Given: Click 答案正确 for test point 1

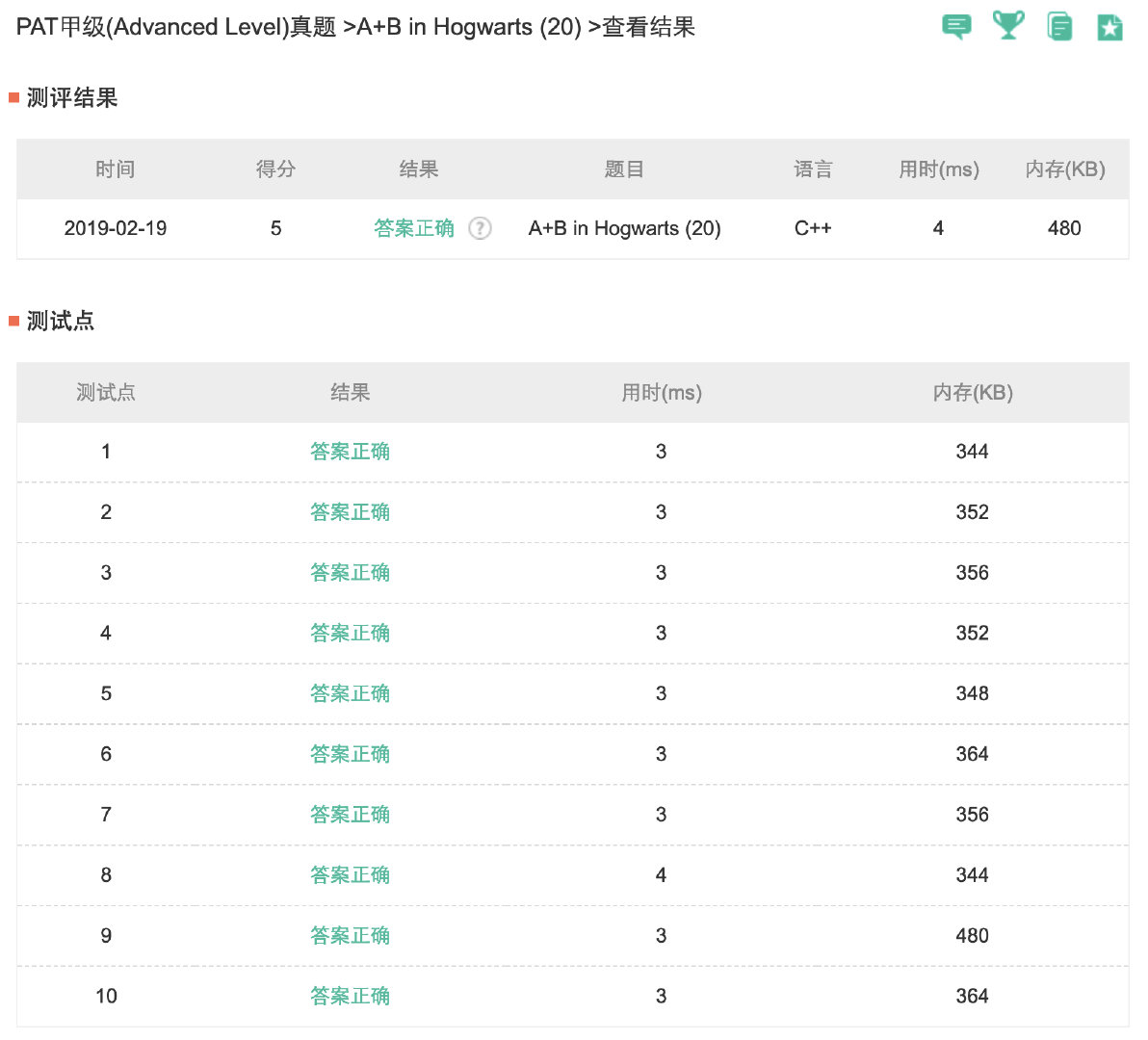Looking at the screenshot, I should click(350, 452).
